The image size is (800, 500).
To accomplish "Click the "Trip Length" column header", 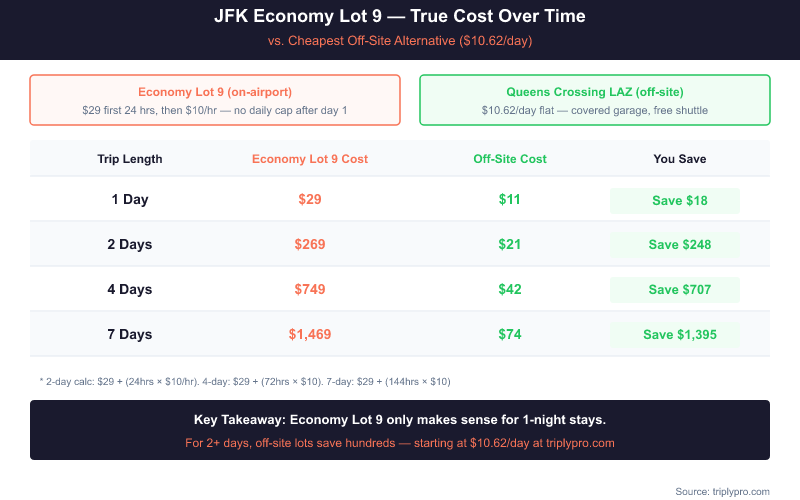I will (130, 159).
